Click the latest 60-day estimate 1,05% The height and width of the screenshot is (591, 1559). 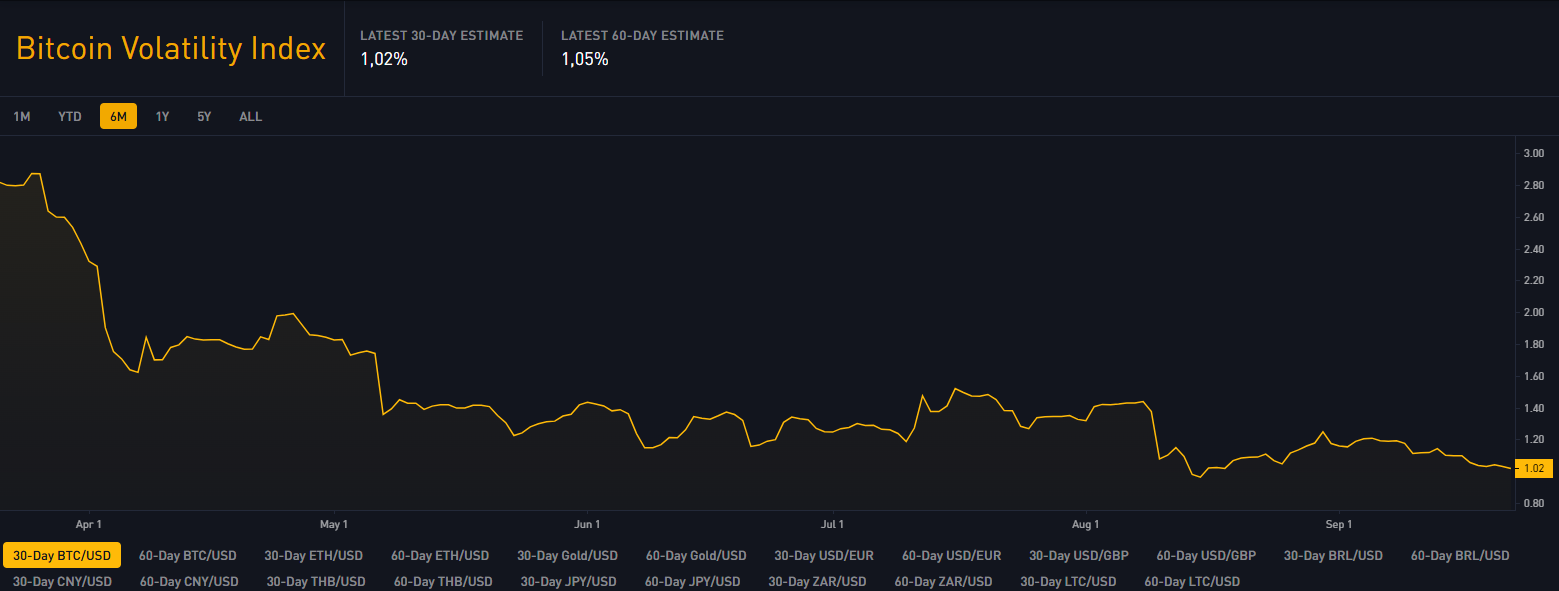[x=585, y=59]
